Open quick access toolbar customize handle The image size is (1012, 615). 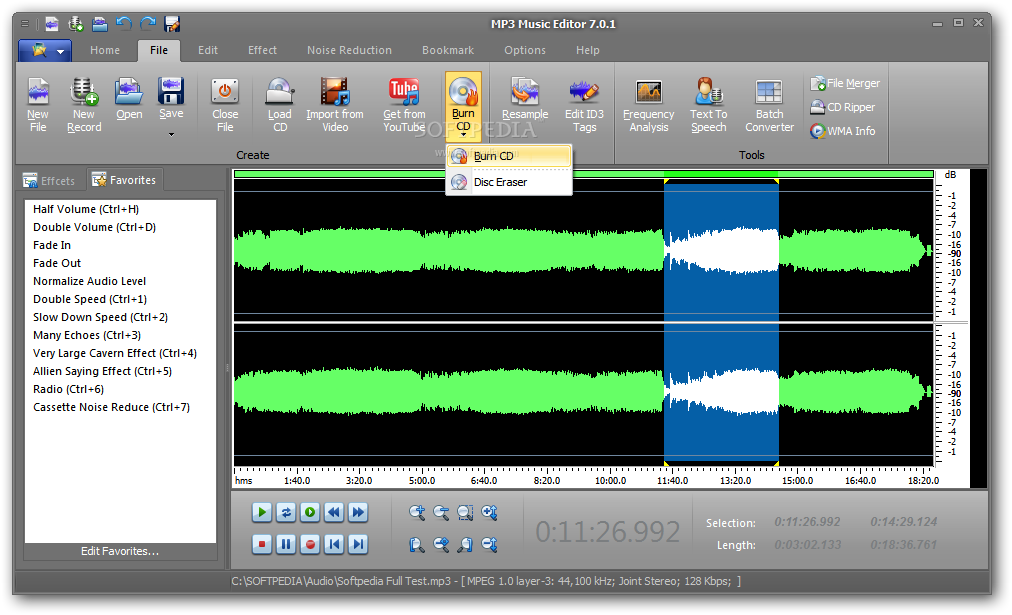25,25
